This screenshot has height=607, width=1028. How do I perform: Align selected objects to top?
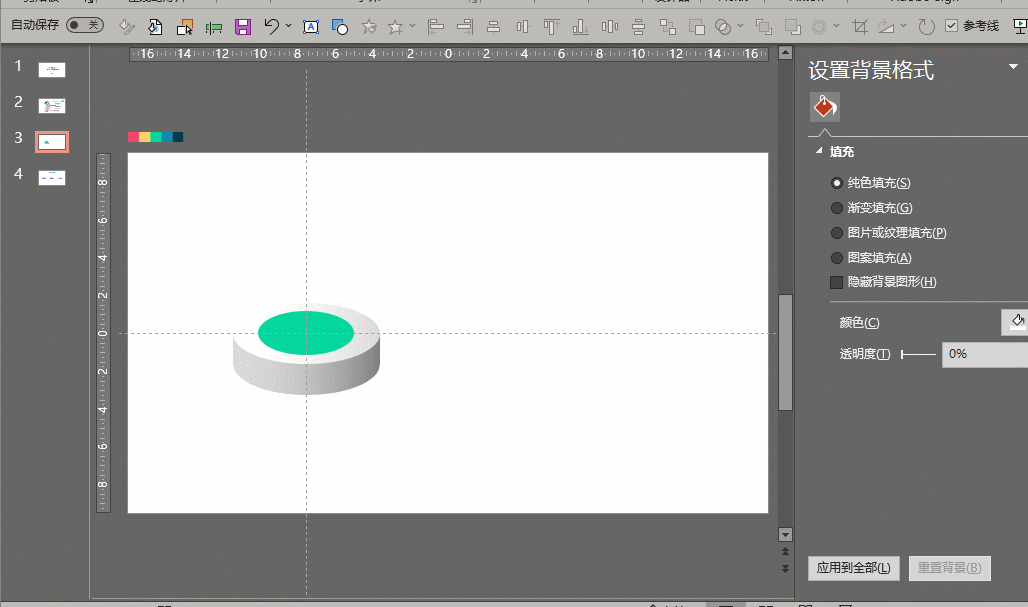(551, 27)
